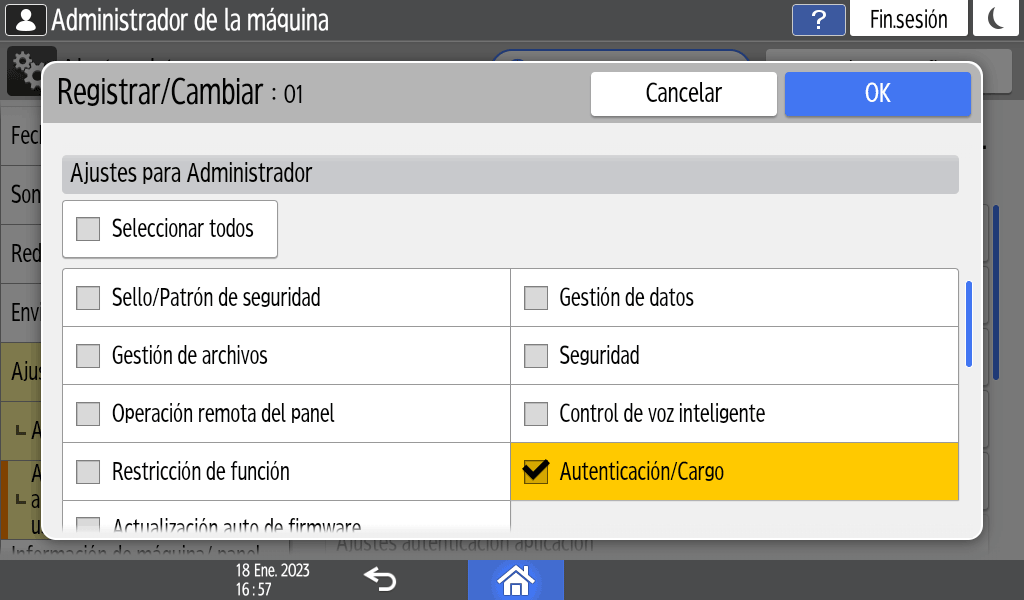The height and width of the screenshot is (600, 1024).
Task: Select the Gestión de archivos checkbox
Action: [89, 355]
